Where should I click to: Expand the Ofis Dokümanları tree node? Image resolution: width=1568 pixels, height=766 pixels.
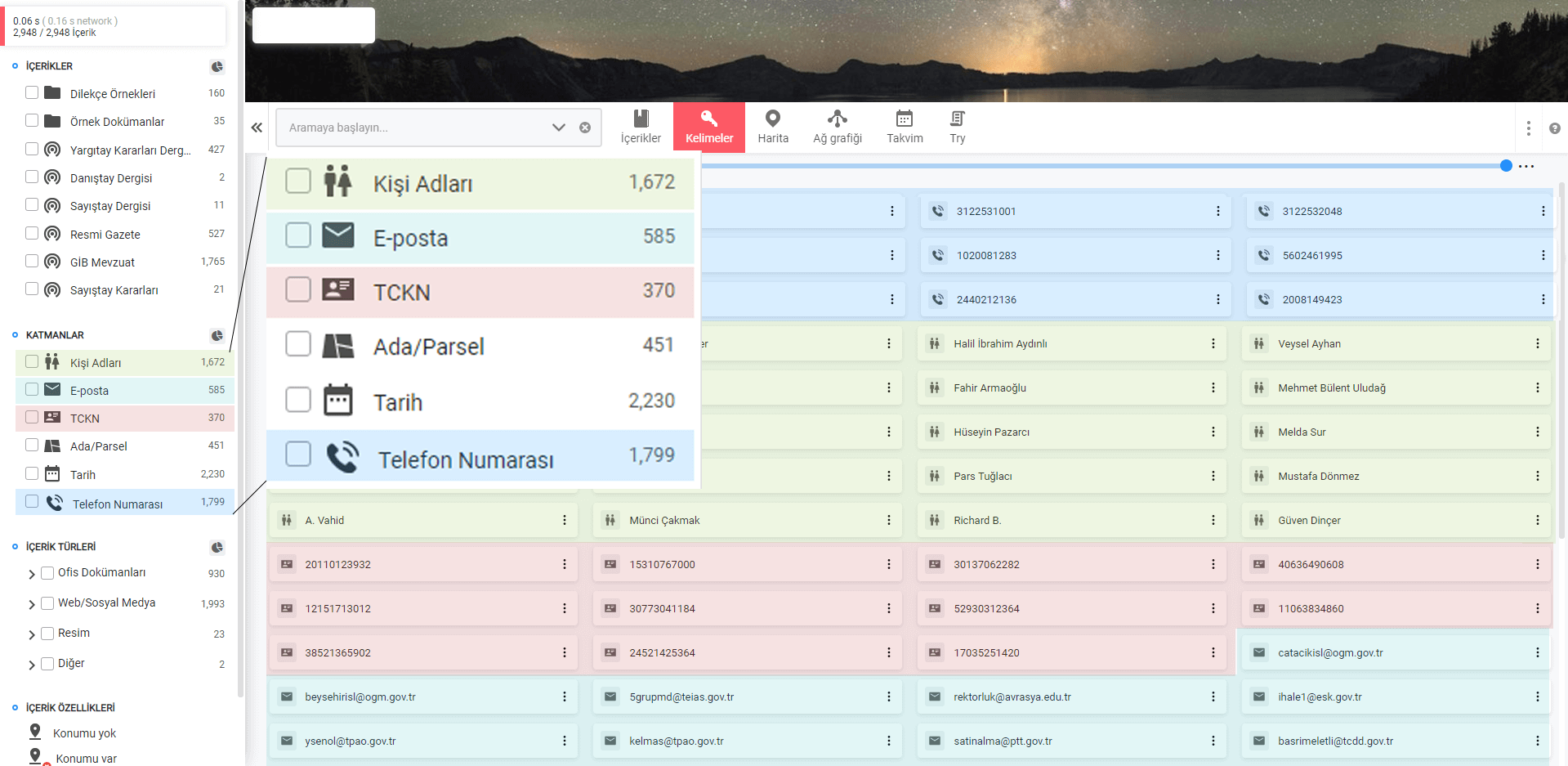(x=31, y=574)
